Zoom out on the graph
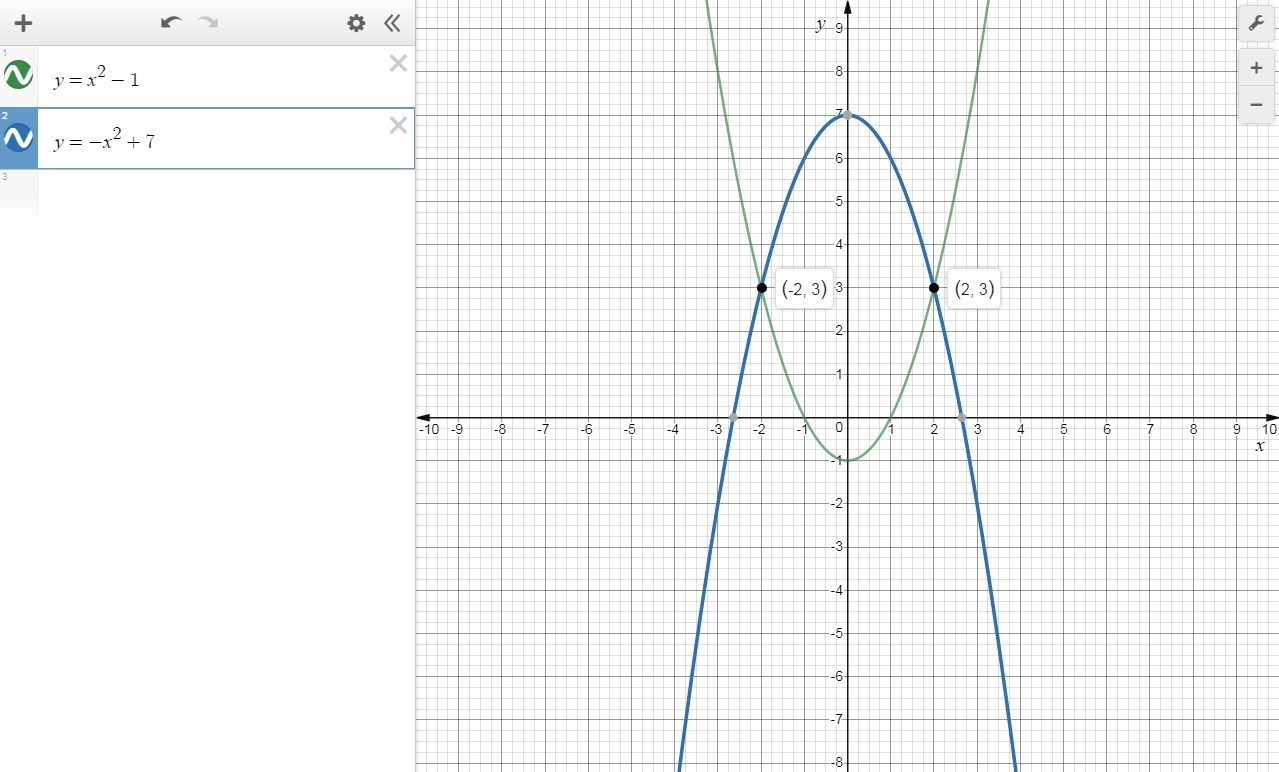Screen dimensions: 1279x772 pyautogui.click(x=1256, y=104)
